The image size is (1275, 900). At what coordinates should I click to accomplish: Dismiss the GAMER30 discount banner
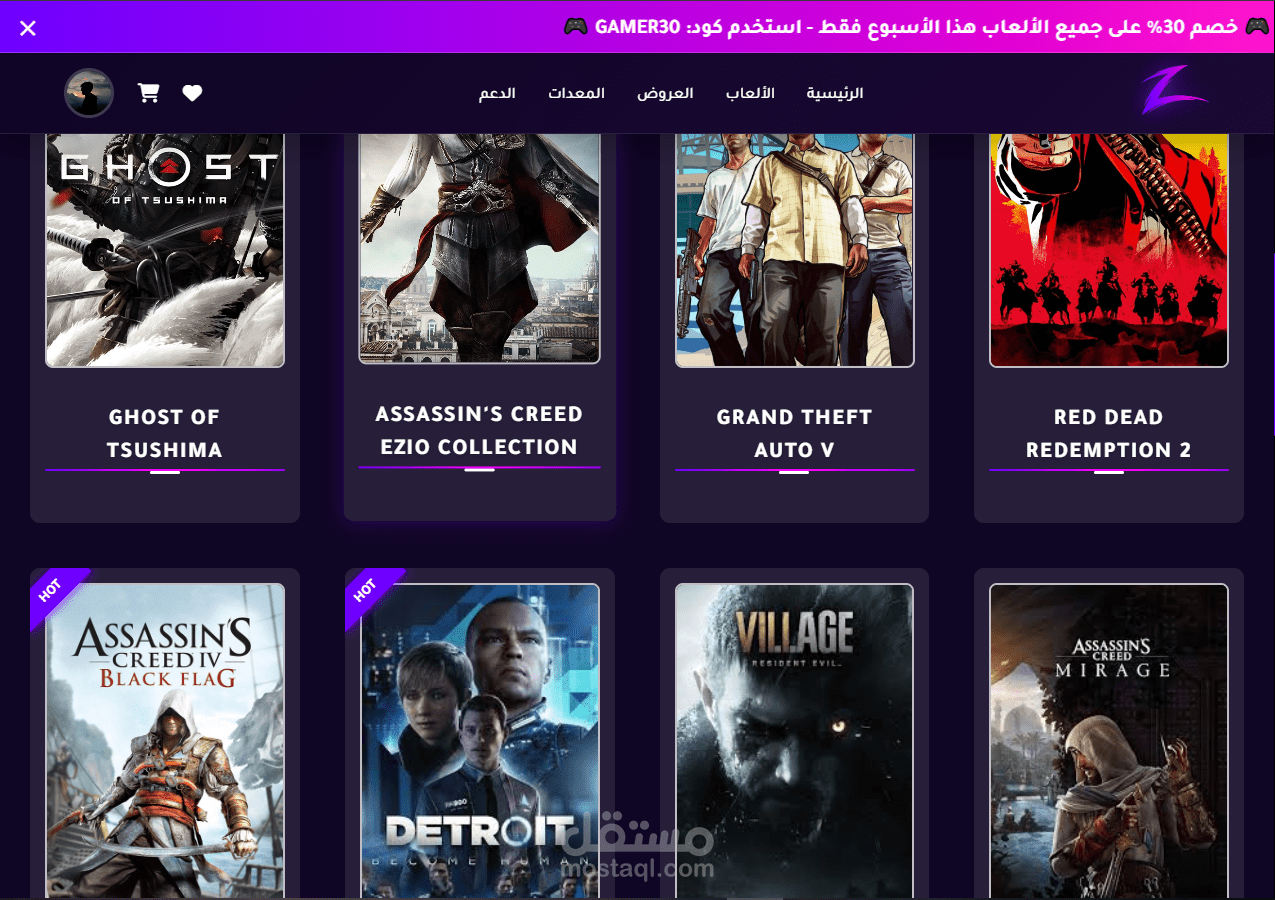click(28, 28)
